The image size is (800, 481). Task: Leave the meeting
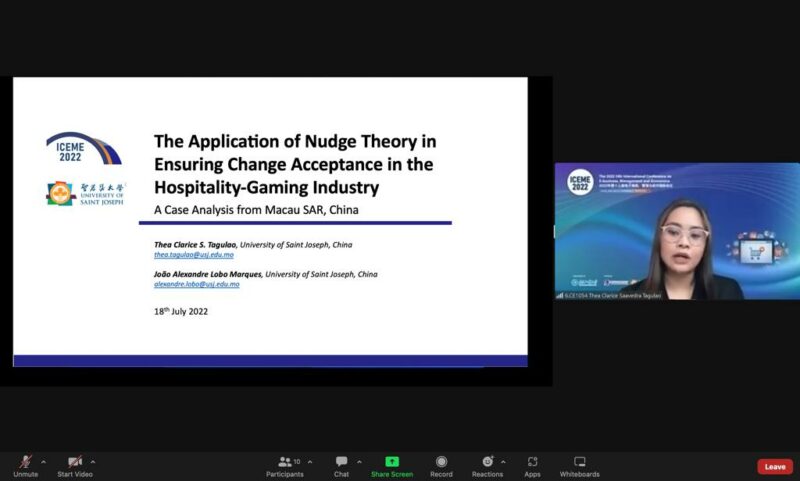click(774, 466)
